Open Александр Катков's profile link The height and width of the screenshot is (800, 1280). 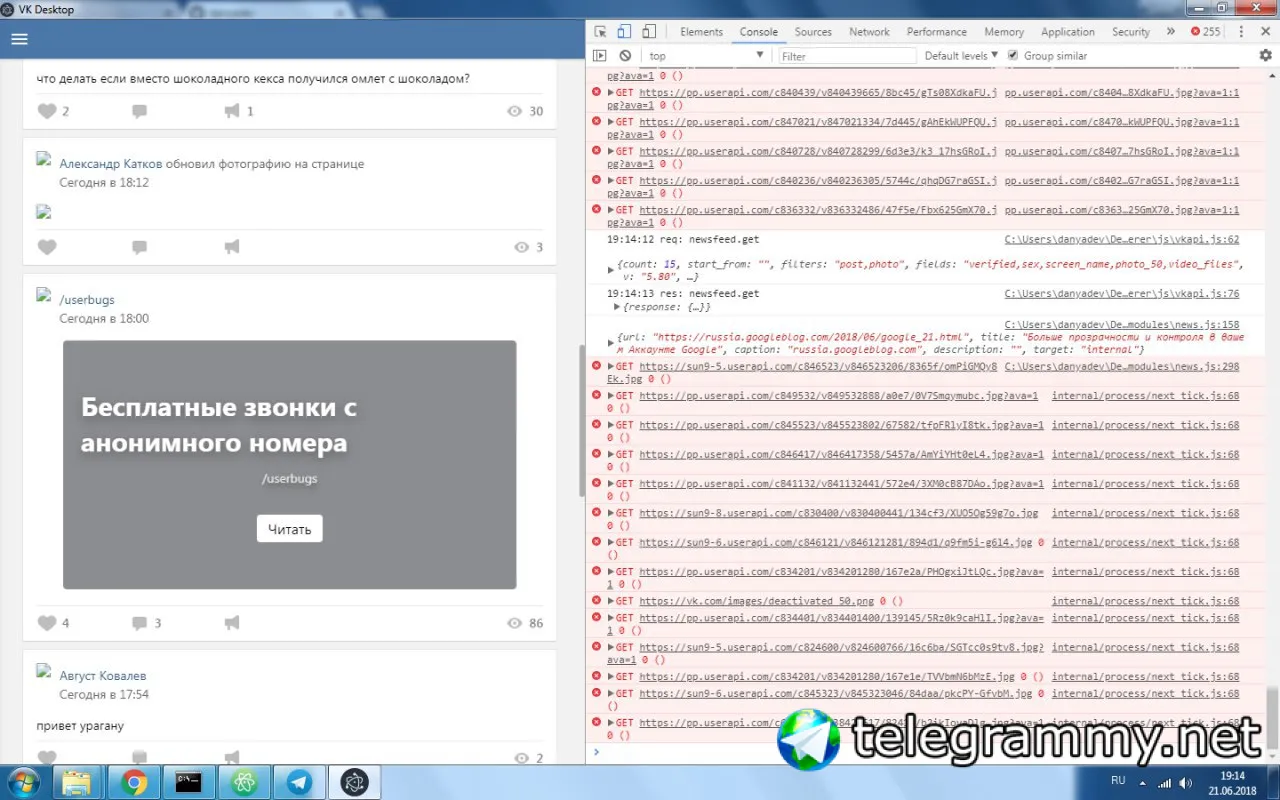click(111, 164)
